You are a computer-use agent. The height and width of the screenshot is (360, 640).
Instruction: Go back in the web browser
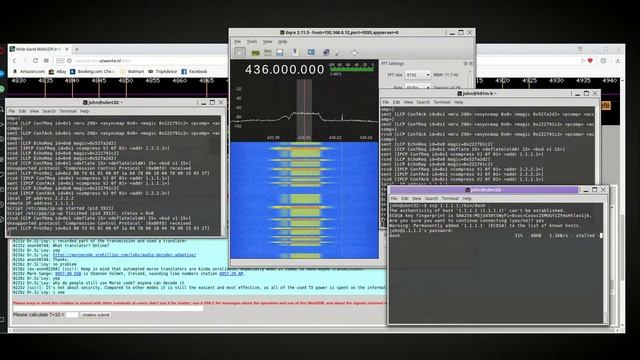tap(14, 60)
